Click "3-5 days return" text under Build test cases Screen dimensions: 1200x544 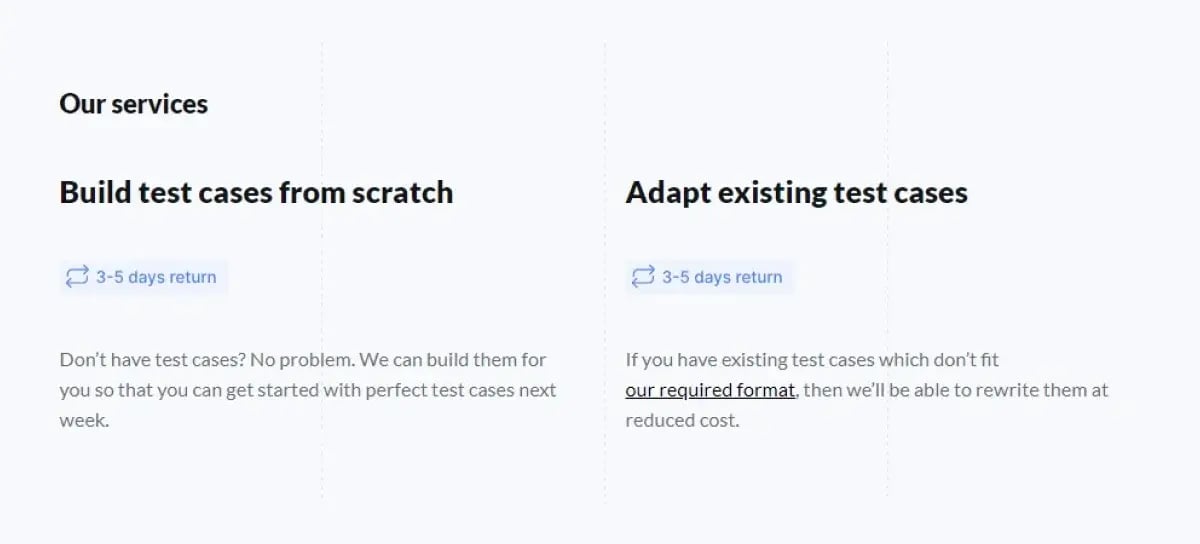(156, 277)
